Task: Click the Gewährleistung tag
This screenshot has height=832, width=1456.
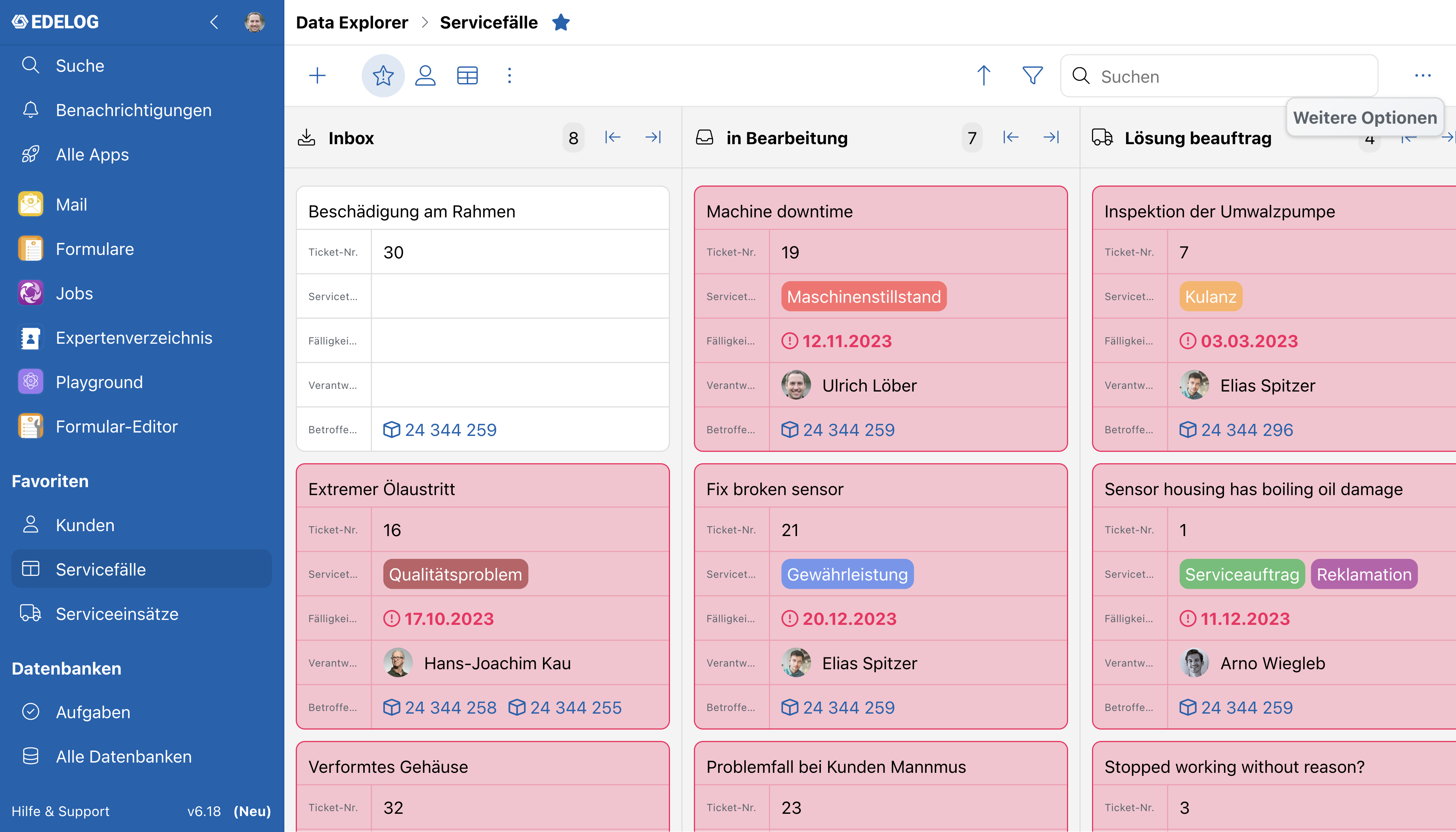Action: (847, 574)
